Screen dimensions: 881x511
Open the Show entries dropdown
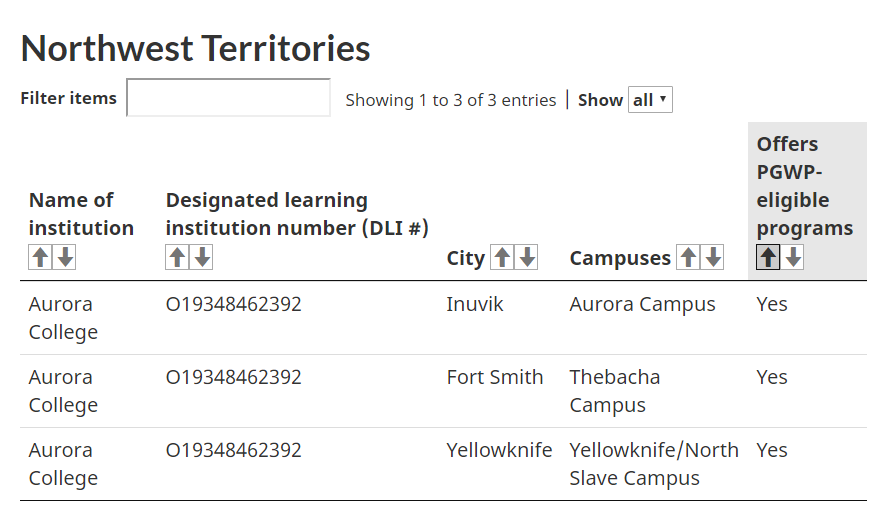tap(650, 100)
